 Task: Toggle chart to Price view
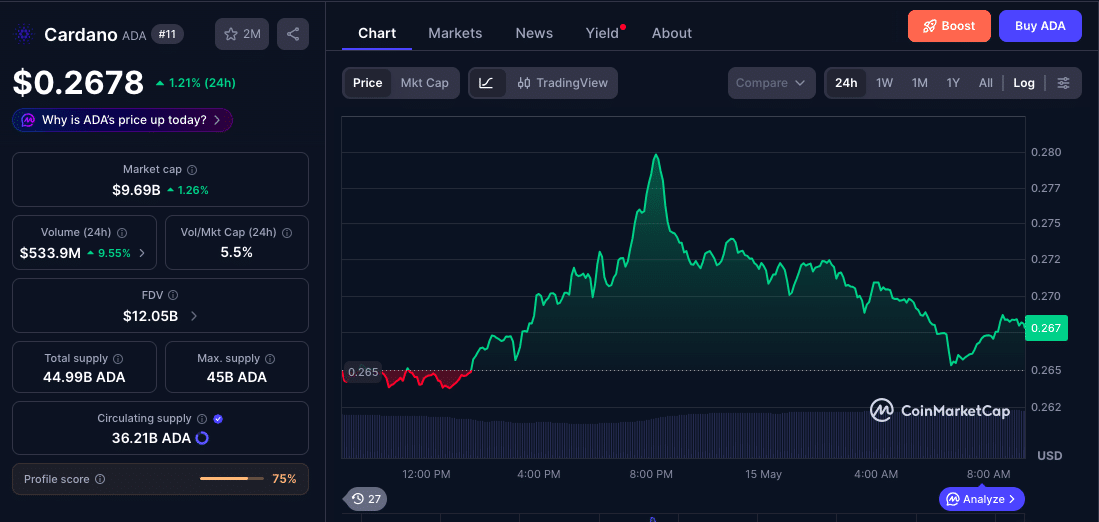pyautogui.click(x=367, y=83)
